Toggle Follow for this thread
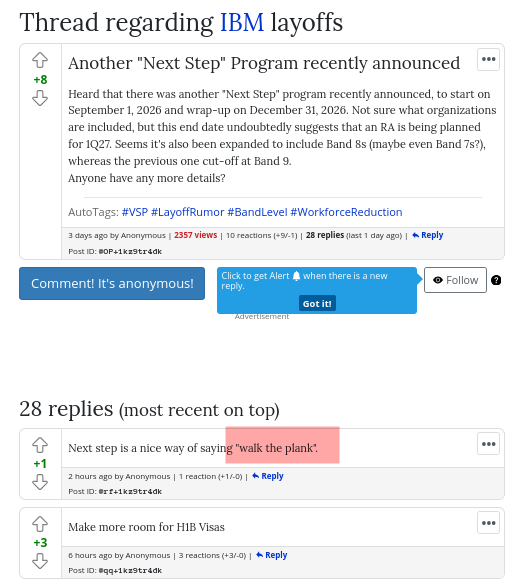 click(455, 280)
